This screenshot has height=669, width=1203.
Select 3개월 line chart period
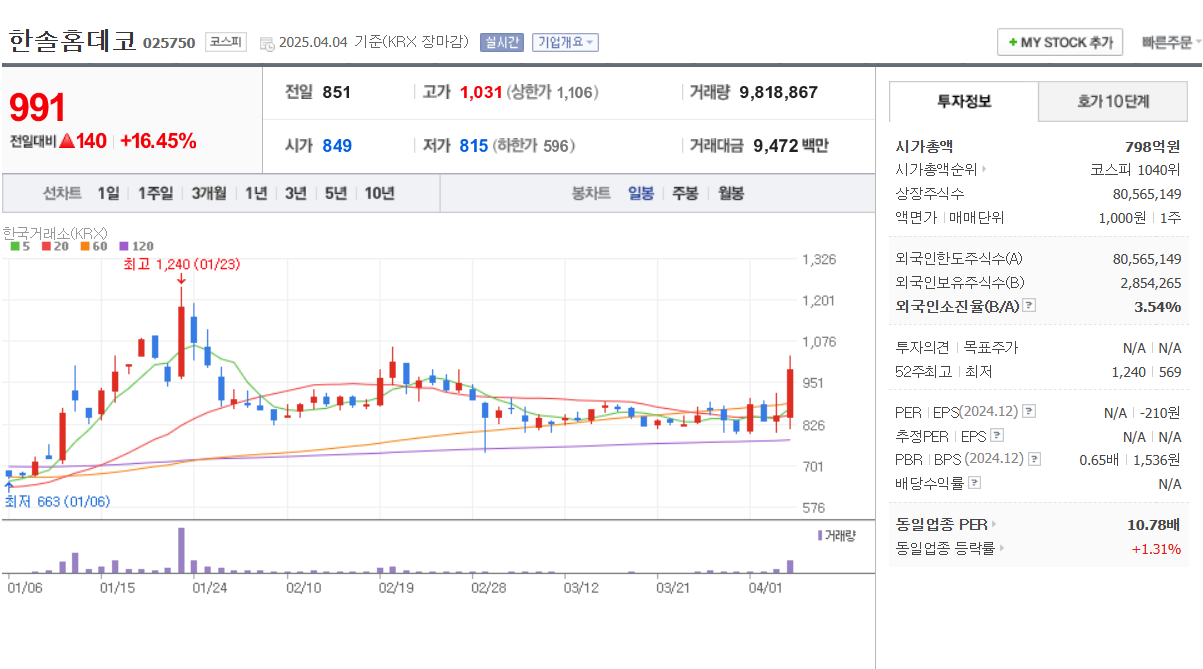tap(209, 193)
